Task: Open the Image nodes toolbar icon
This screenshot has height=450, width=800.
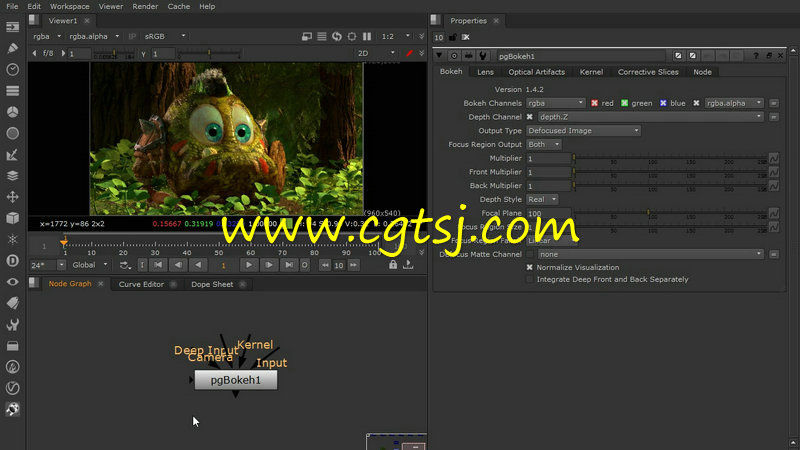Action: 12,27
